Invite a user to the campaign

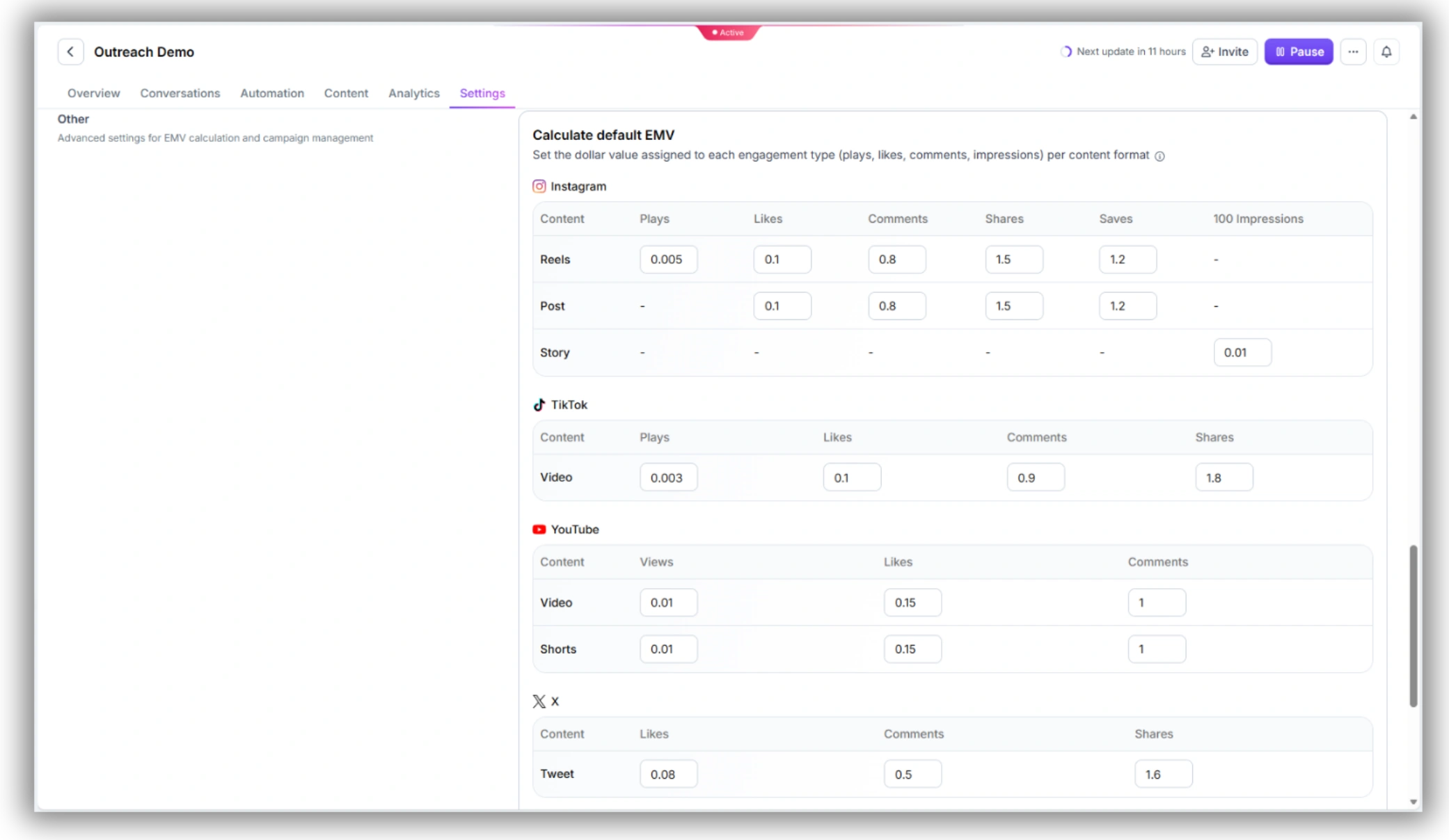click(x=1225, y=51)
